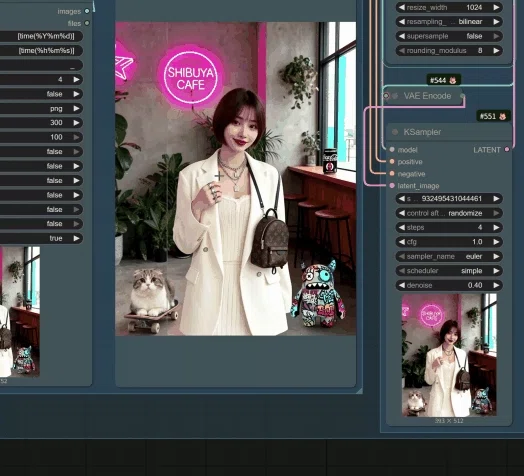Open the resampling bilinear dropdown

point(449,22)
